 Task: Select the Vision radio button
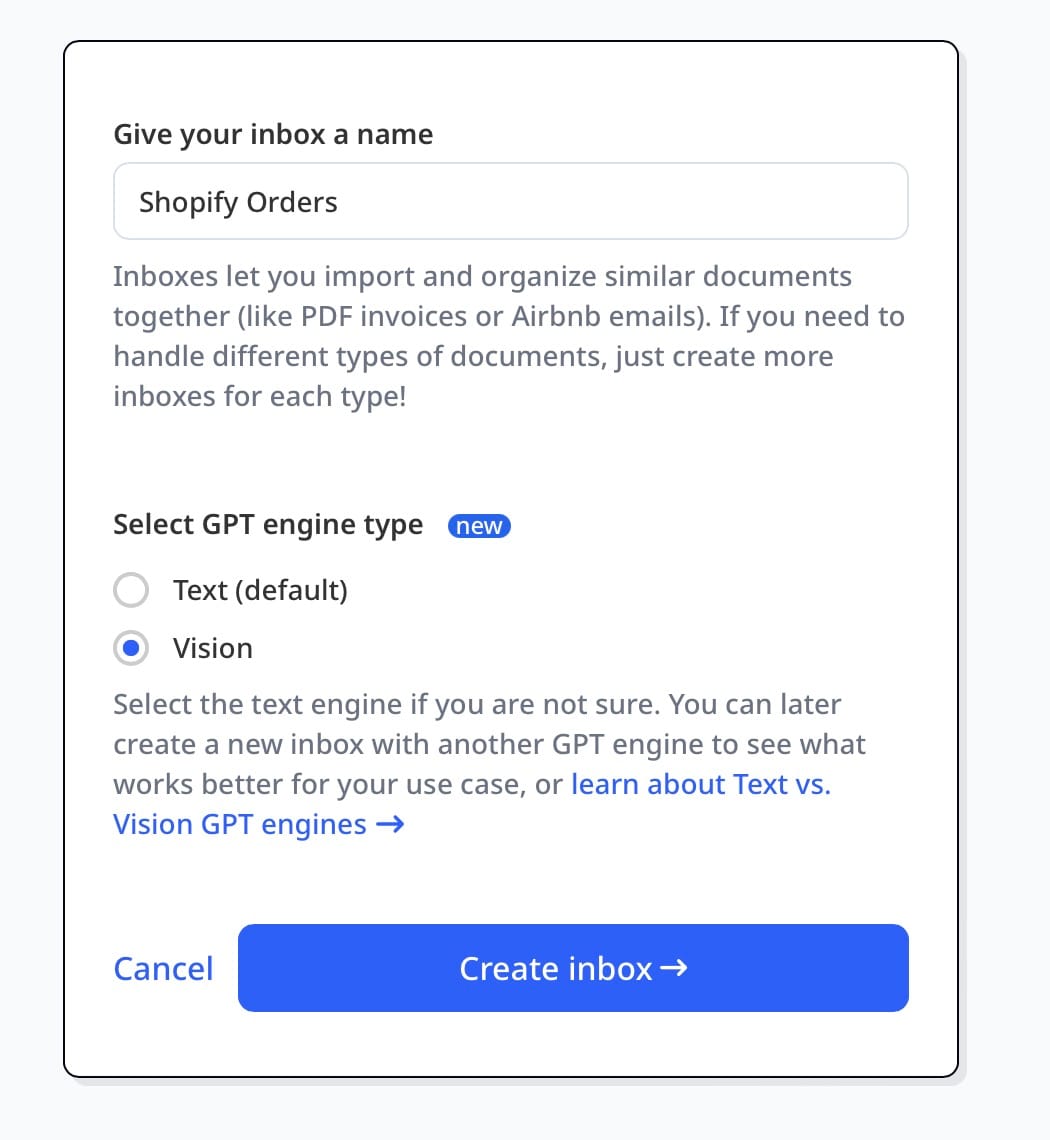[x=131, y=649]
